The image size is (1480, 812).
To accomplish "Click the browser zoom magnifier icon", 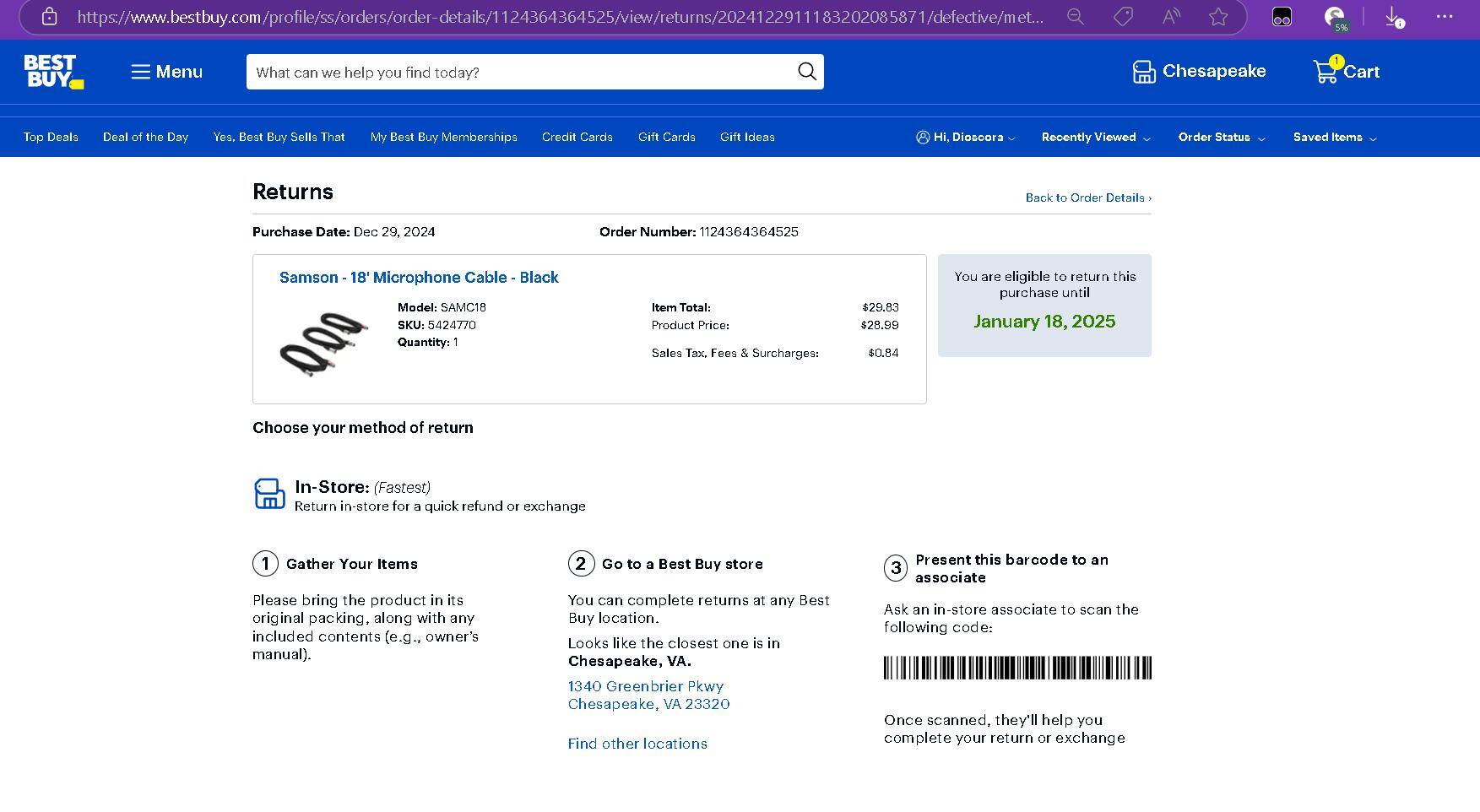I will pyautogui.click(x=1075, y=17).
